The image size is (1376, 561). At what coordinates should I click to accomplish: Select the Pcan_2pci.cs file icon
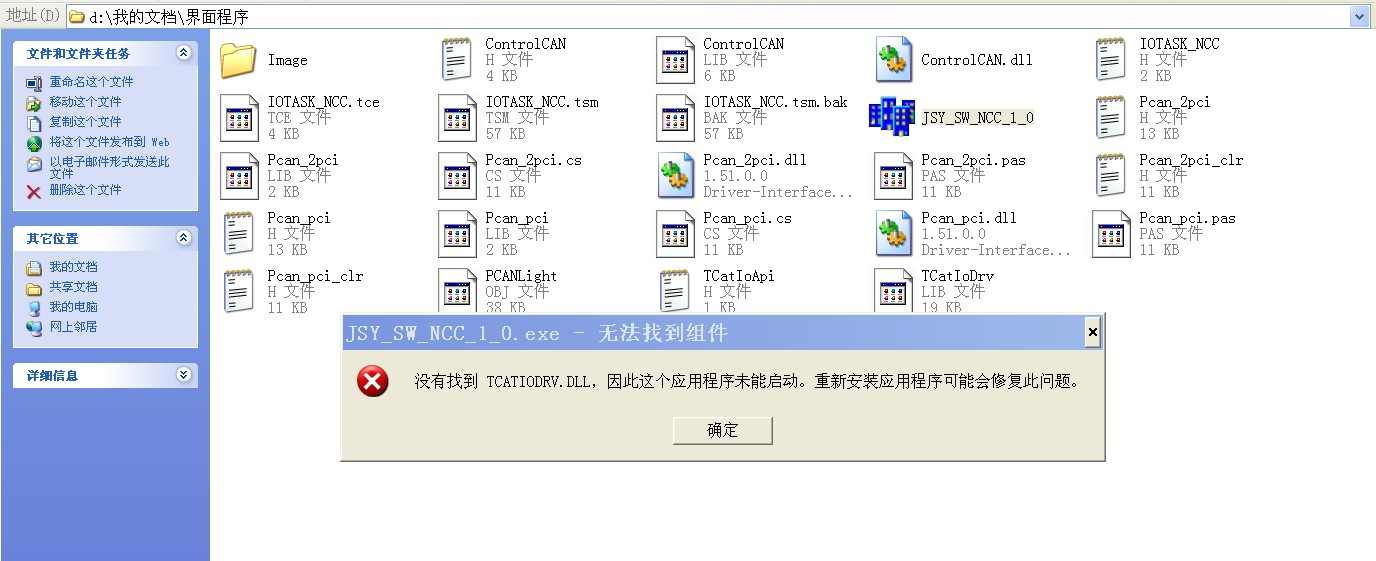pos(458,176)
